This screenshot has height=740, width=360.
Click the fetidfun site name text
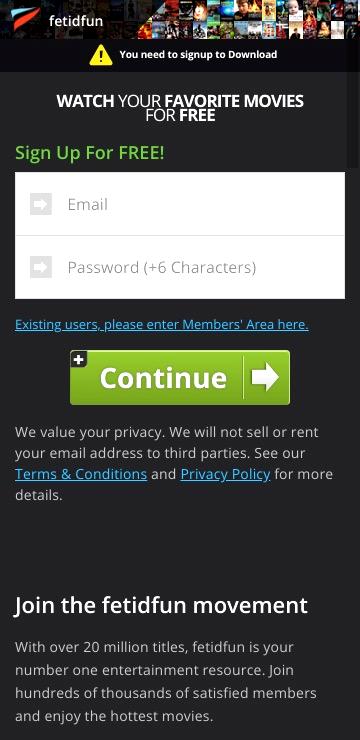pos(76,21)
